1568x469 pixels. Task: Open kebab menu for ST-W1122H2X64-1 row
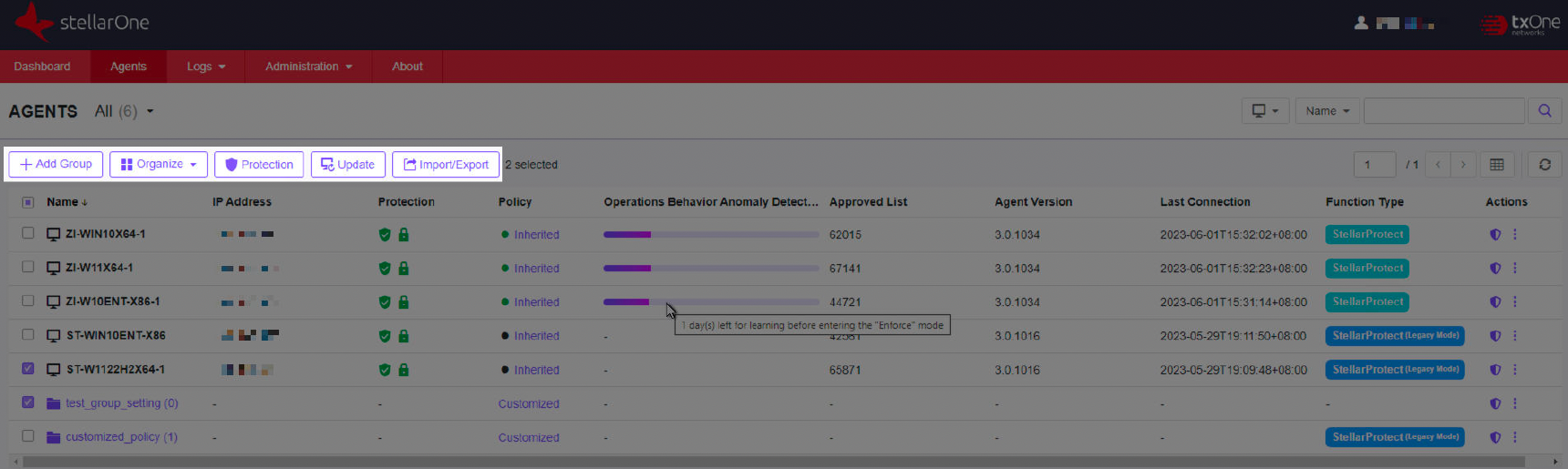pos(1515,370)
